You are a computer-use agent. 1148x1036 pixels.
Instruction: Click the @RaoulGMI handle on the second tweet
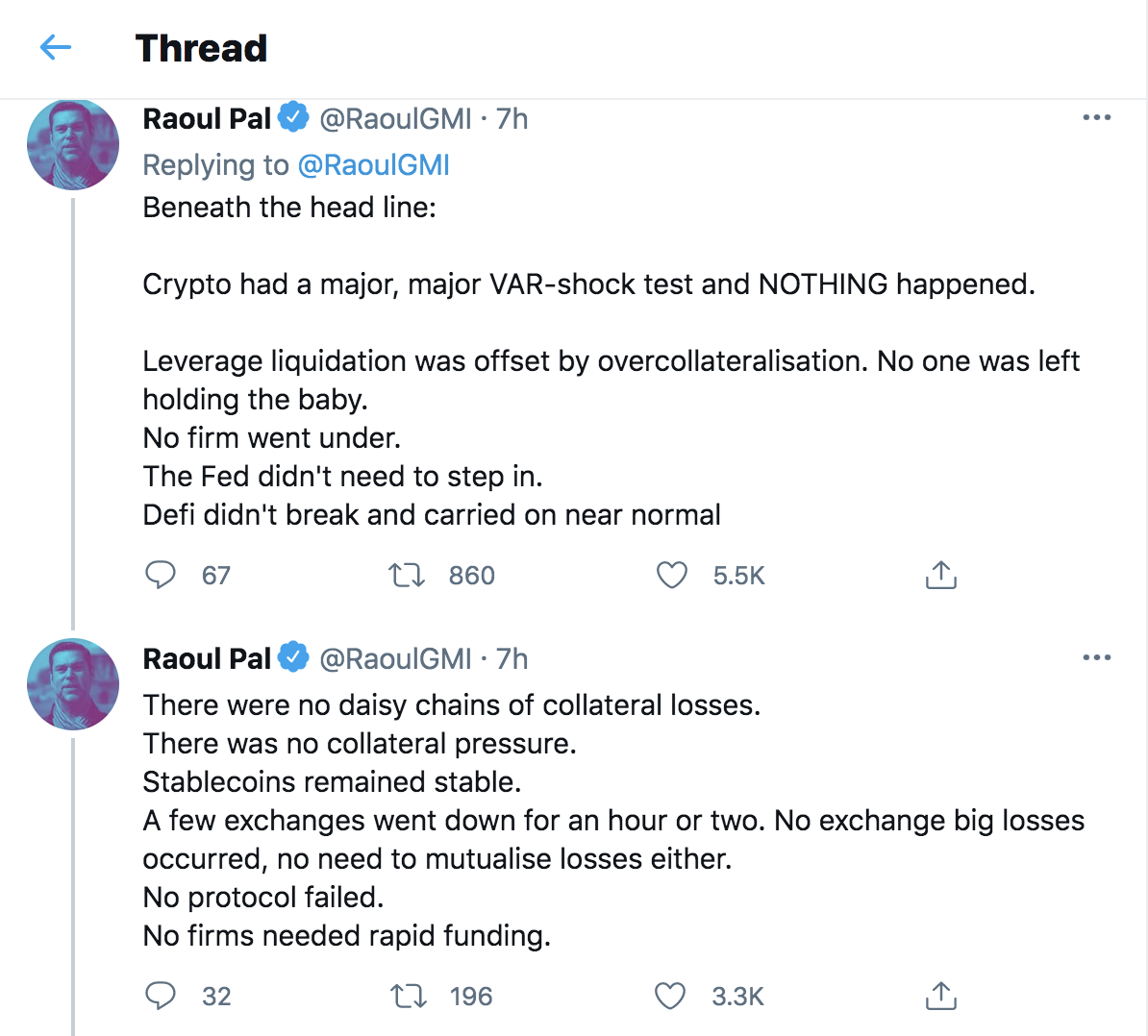pos(395,658)
